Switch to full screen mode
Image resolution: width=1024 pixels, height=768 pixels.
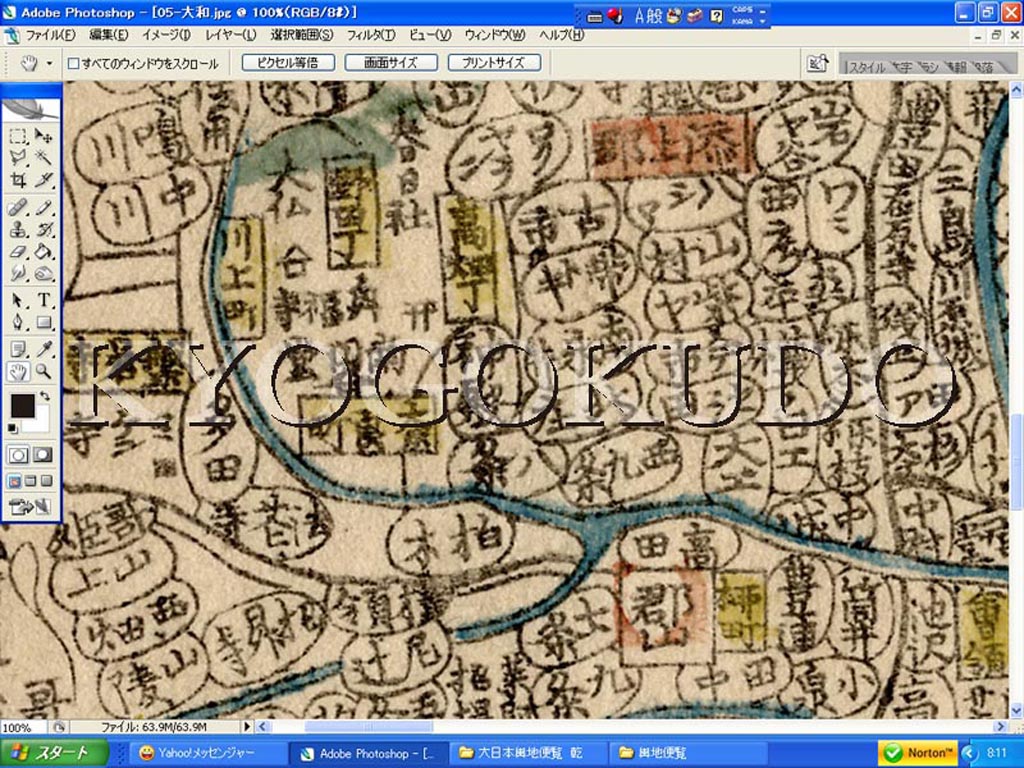(46, 482)
